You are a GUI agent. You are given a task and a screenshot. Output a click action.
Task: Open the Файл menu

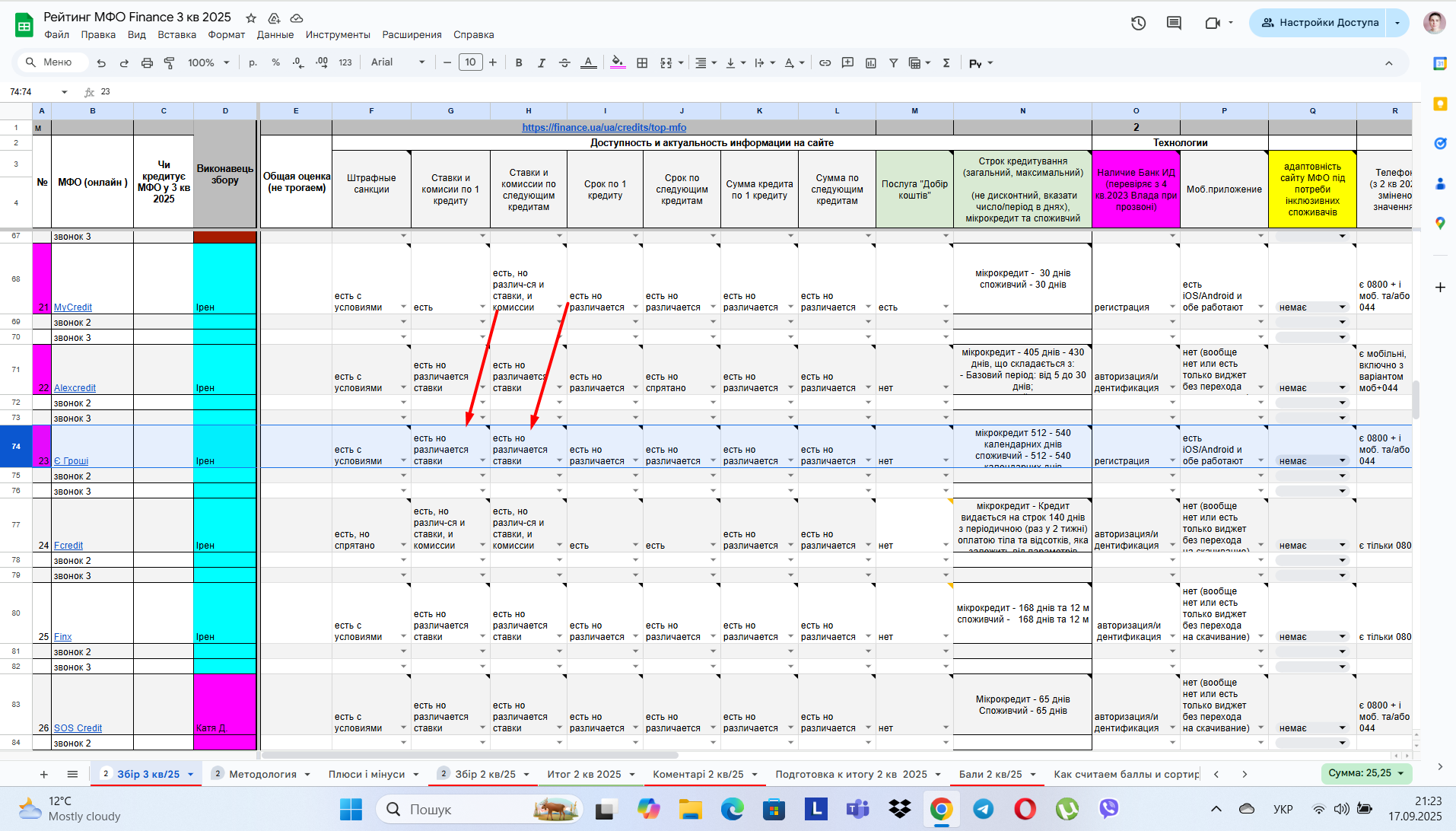(57, 35)
